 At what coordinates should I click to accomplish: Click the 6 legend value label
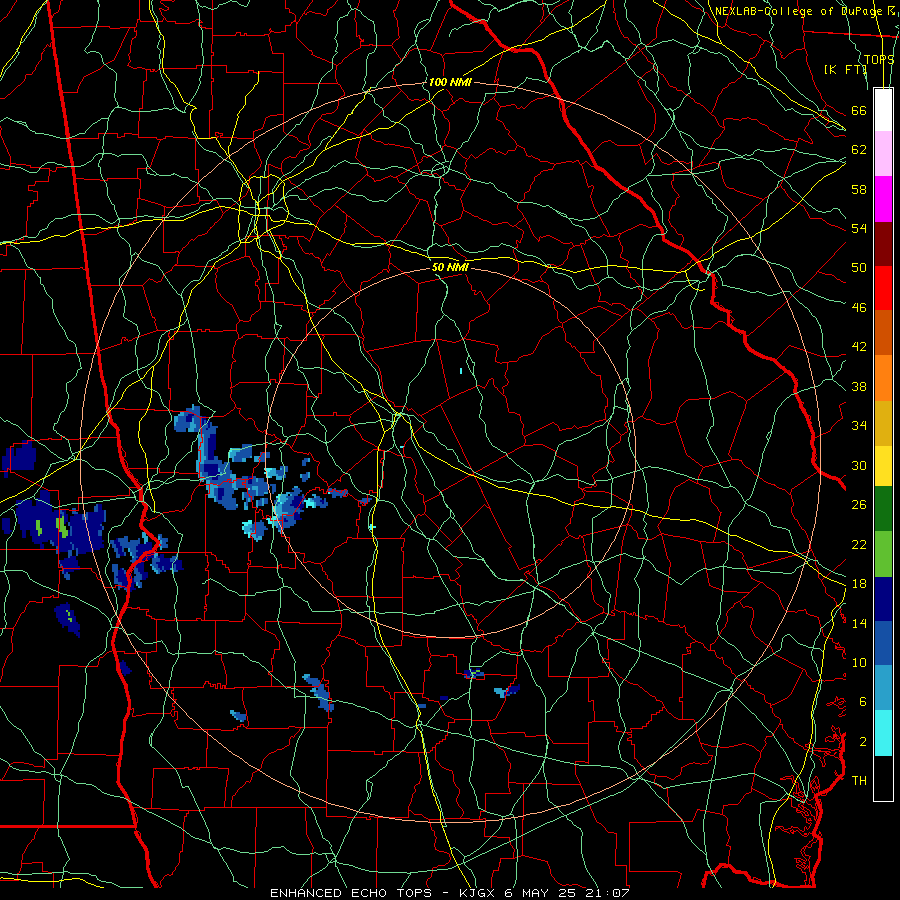pos(863,702)
